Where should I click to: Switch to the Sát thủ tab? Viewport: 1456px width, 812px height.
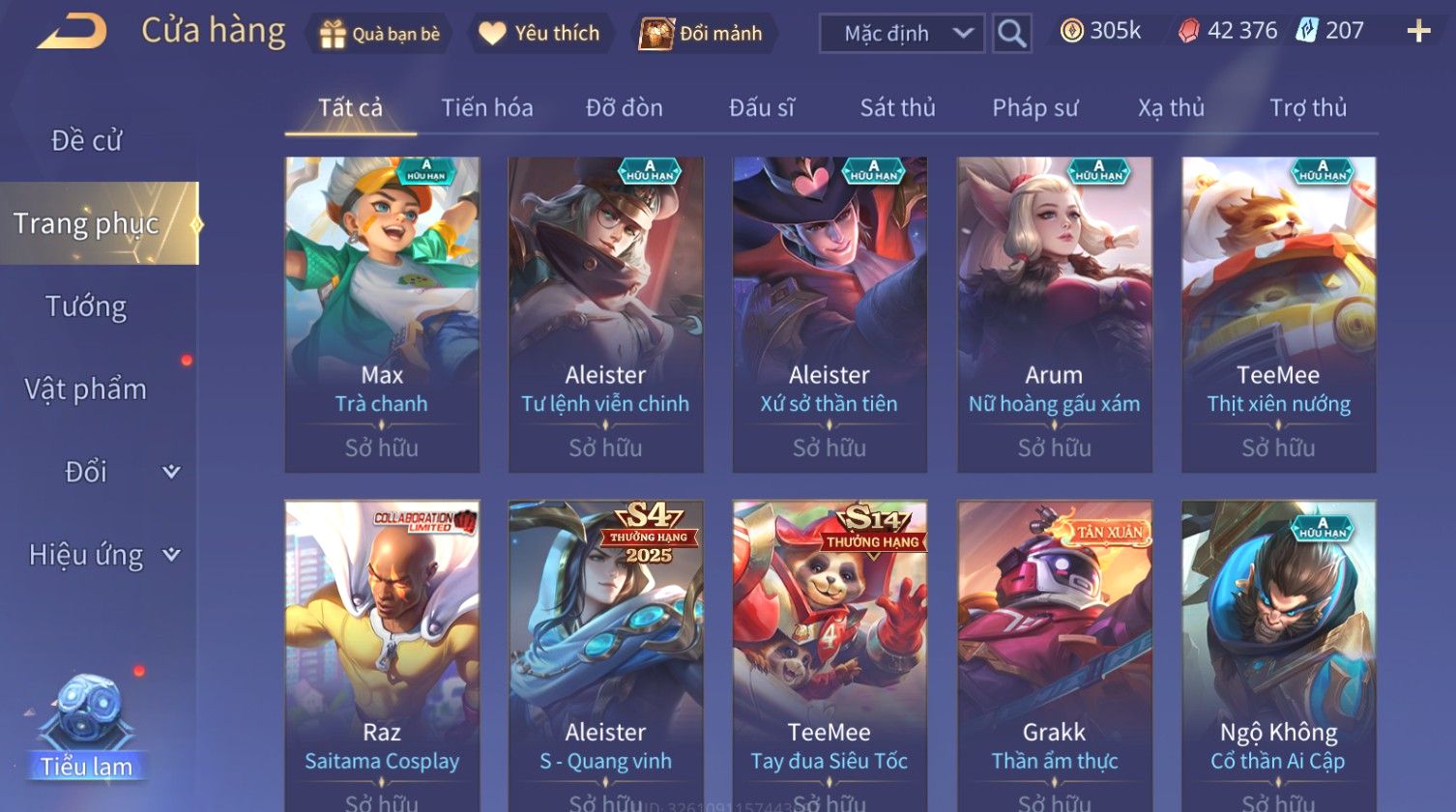point(897,107)
